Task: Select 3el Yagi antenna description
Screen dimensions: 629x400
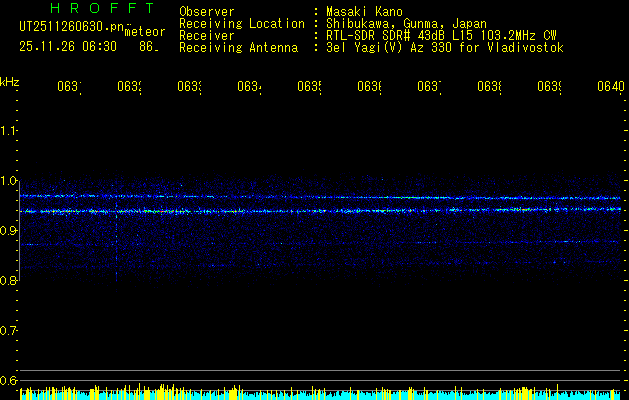Action: tap(445, 48)
